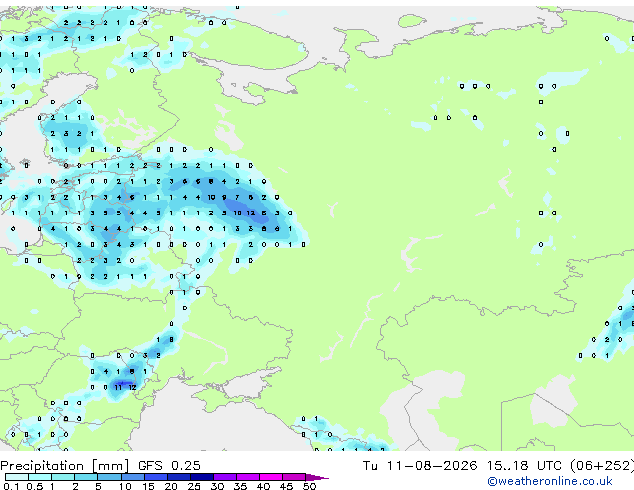This screenshot has height=490, width=634.
Task: Click the legend swatch between 0.5 and 1
Action: [40, 477]
